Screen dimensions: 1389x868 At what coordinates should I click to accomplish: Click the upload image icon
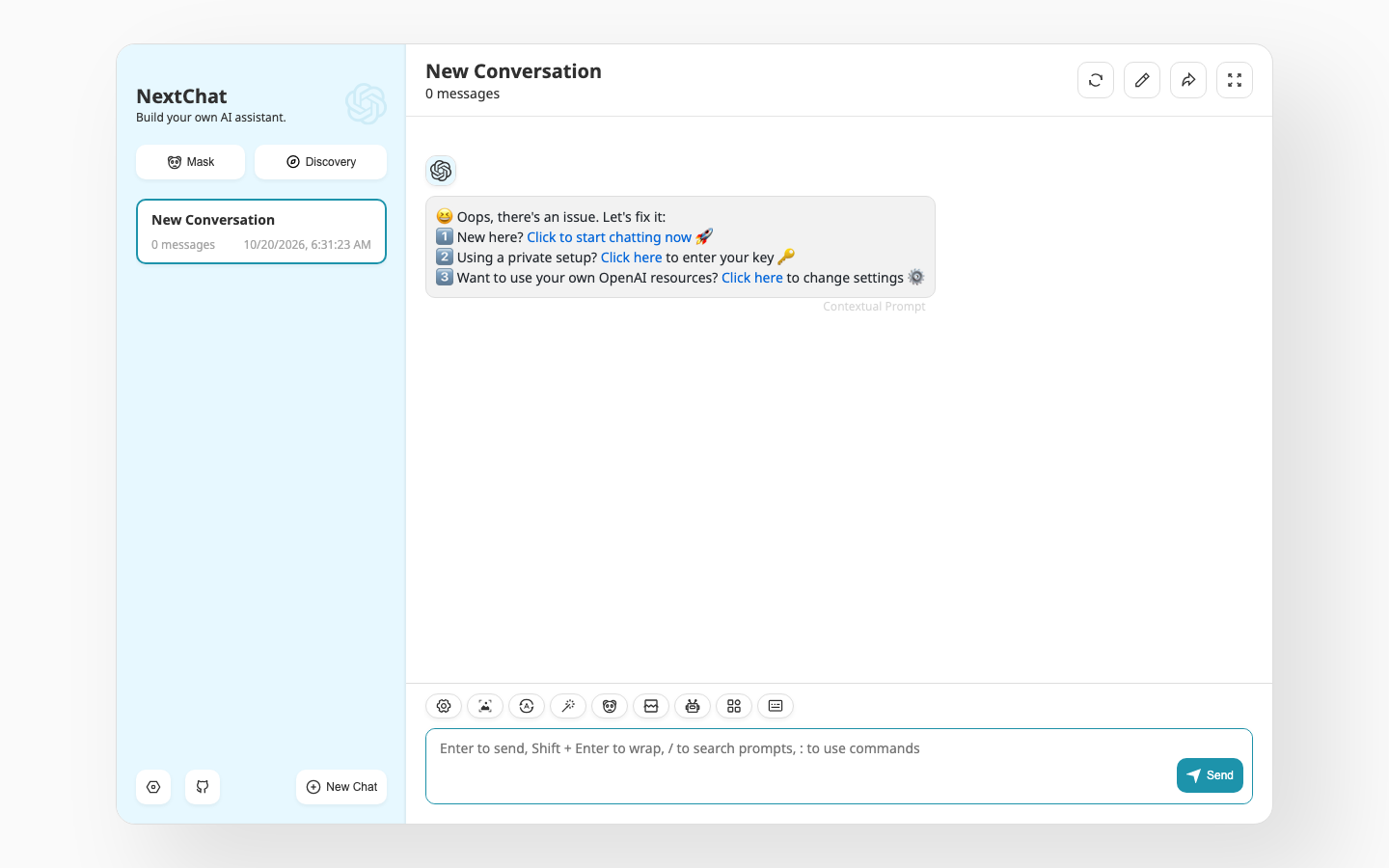pos(485,706)
